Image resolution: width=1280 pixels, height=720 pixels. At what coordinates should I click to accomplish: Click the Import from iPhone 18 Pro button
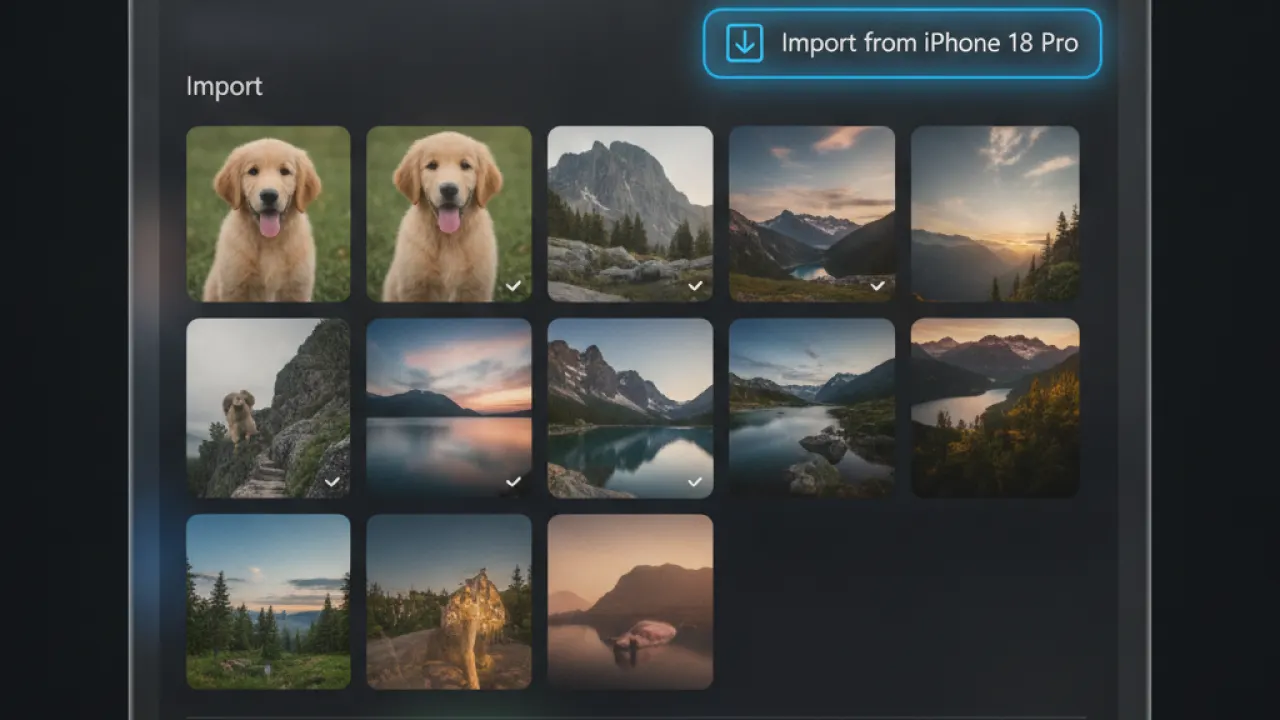[902, 43]
